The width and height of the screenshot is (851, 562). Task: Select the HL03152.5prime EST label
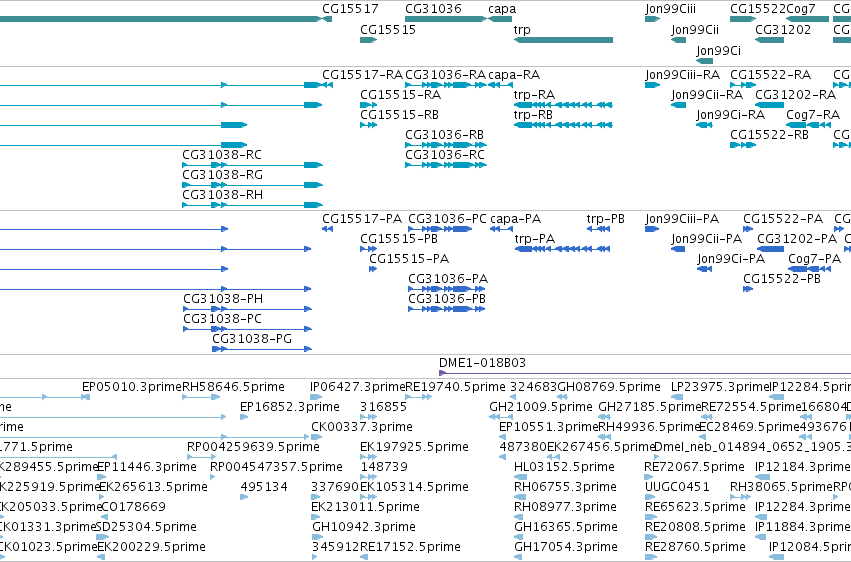564,468
